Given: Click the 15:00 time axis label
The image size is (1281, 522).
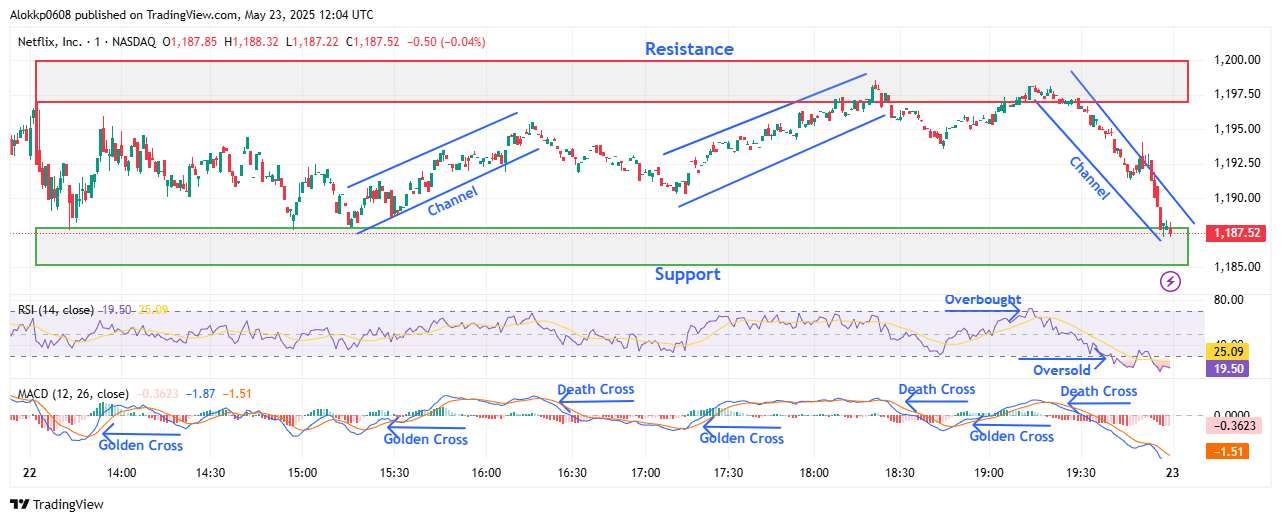Looking at the screenshot, I should click(x=303, y=473).
